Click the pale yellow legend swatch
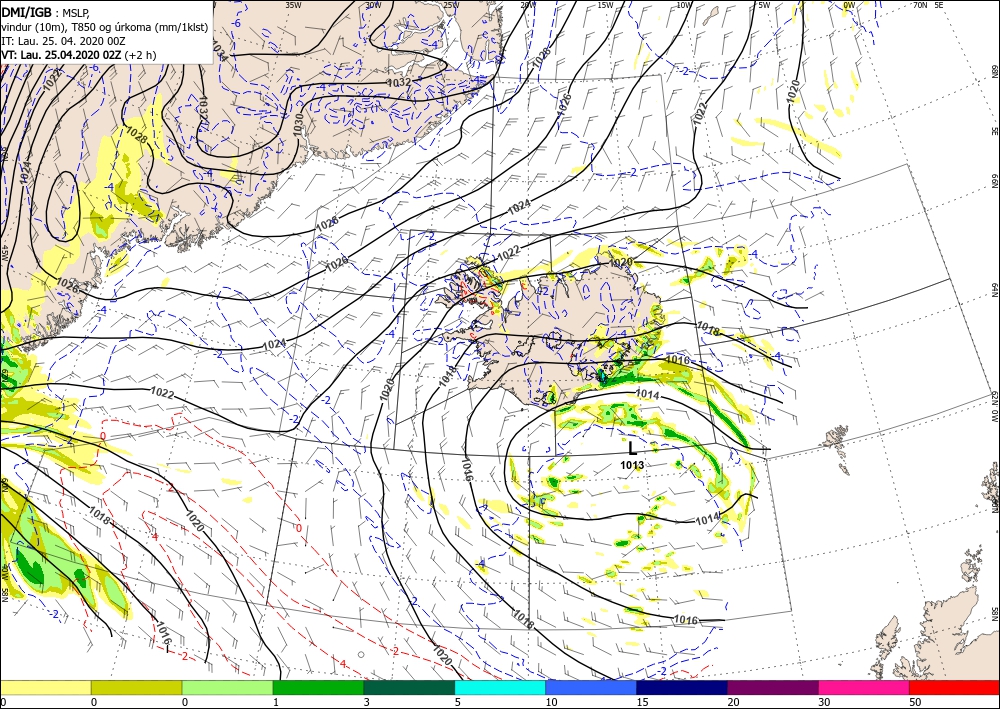 pos(46,687)
